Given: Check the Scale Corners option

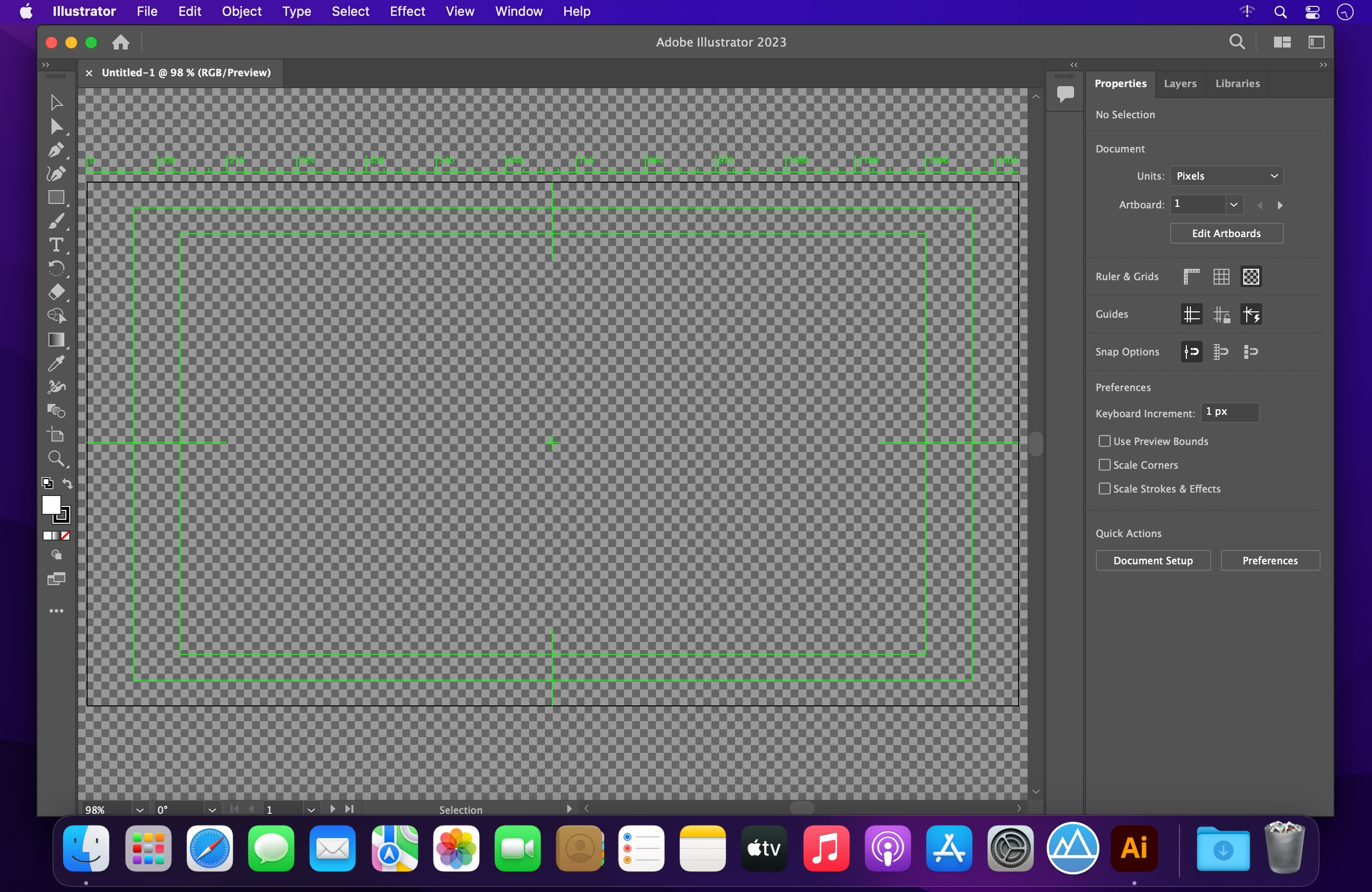Looking at the screenshot, I should point(1104,465).
